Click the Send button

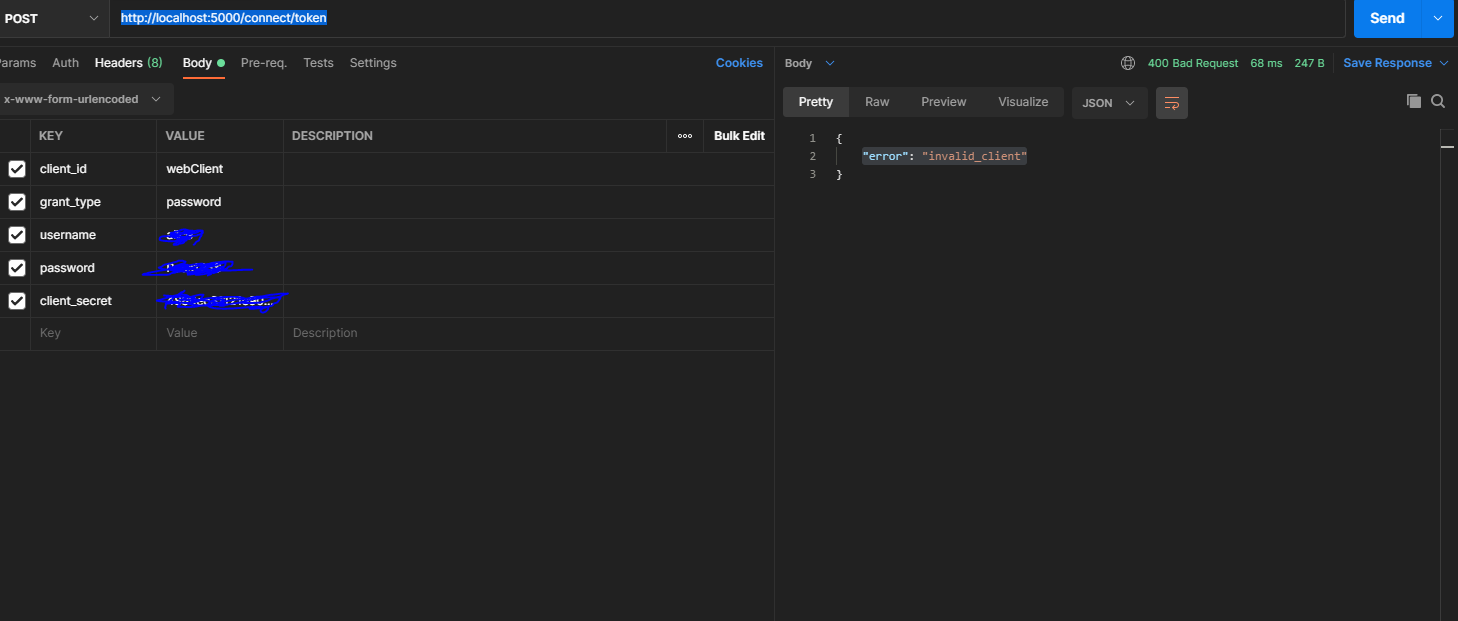click(x=1387, y=18)
